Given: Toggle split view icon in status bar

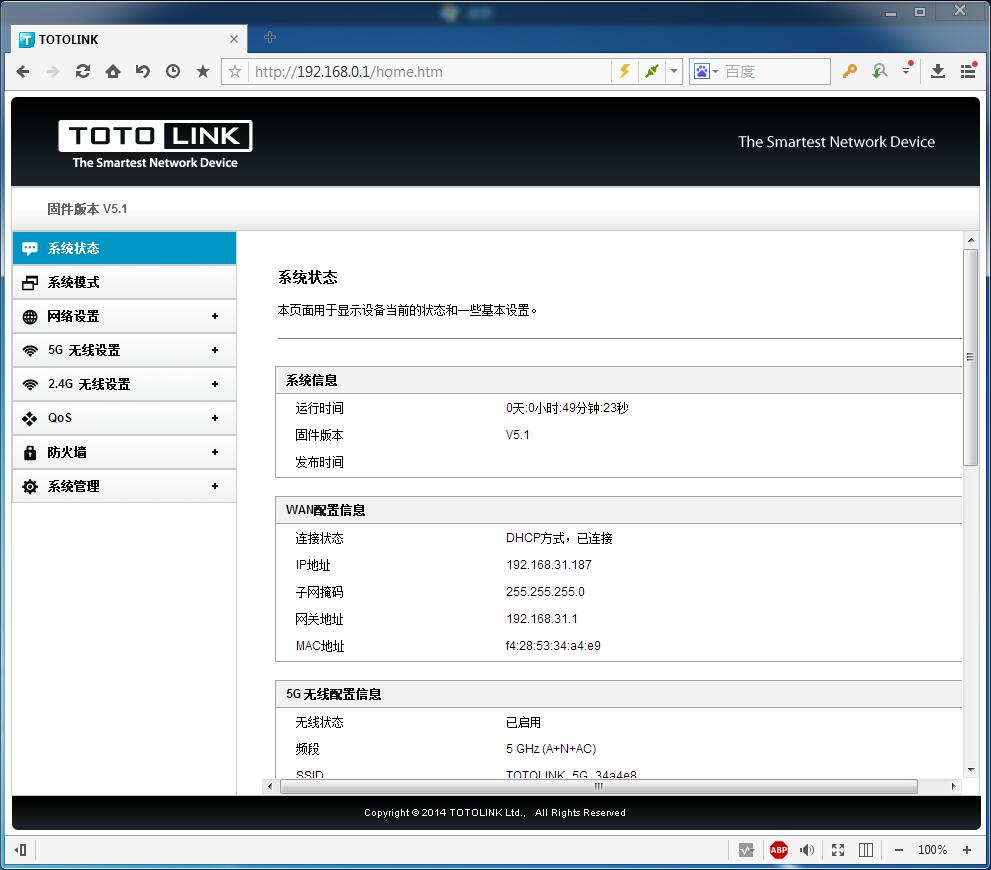Looking at the screenshot, I should [x=866, y=850].
